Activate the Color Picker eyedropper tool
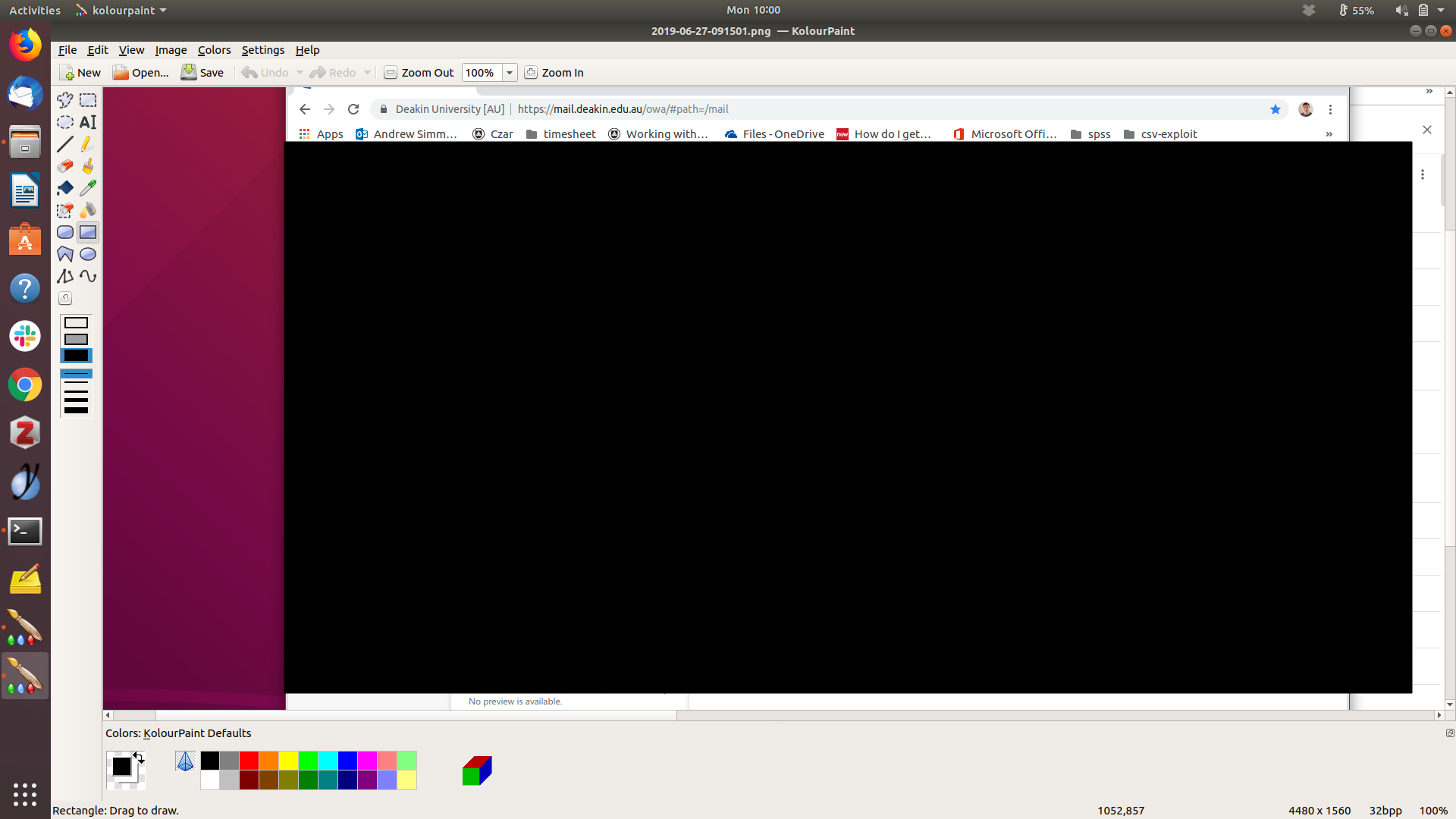1456x819 pixels. [x=88, y=188]
